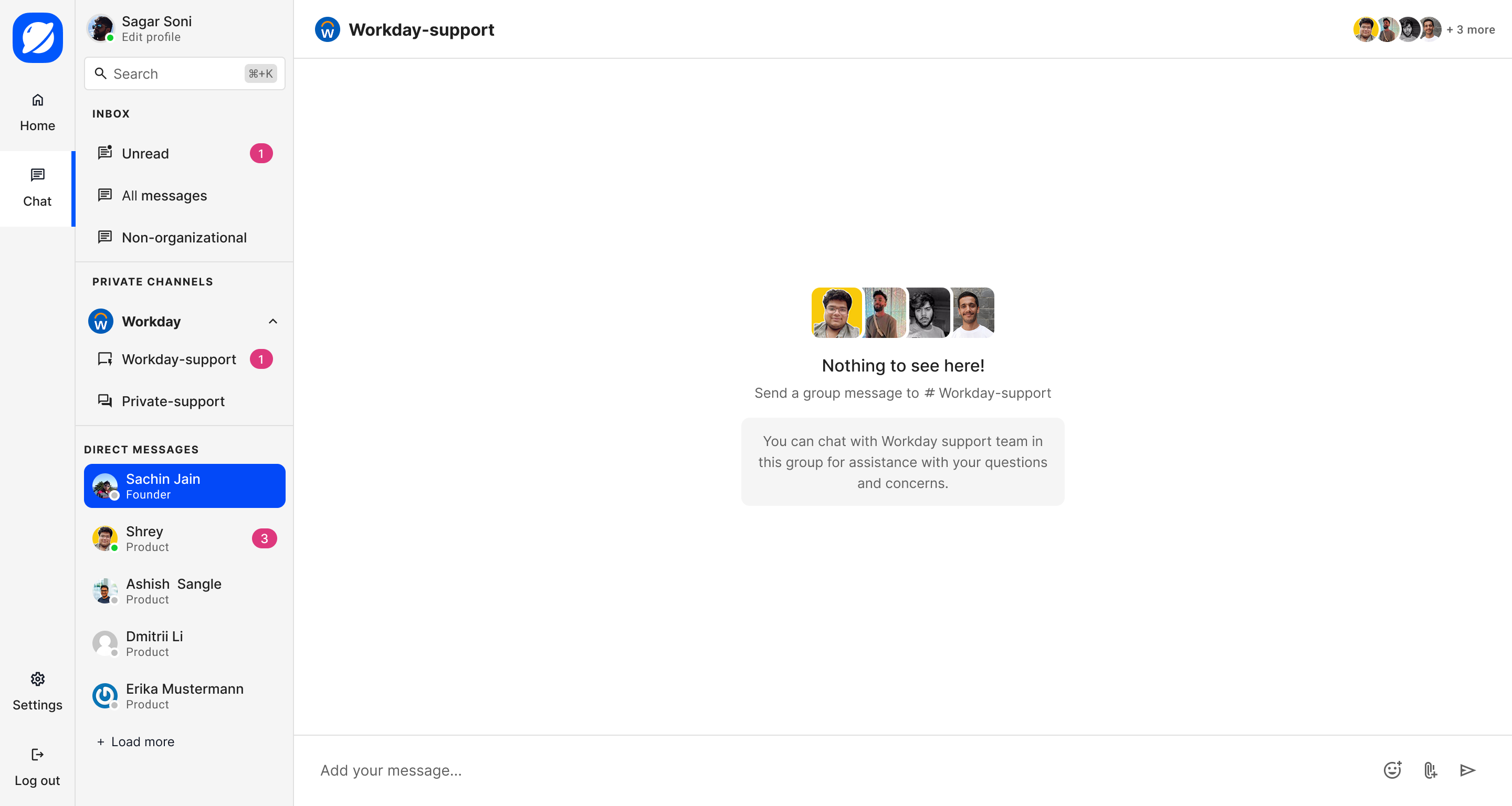This screenshot has width=1512, height=806.
Task: Click the Add your message input
Action: [x=839, y=770]
